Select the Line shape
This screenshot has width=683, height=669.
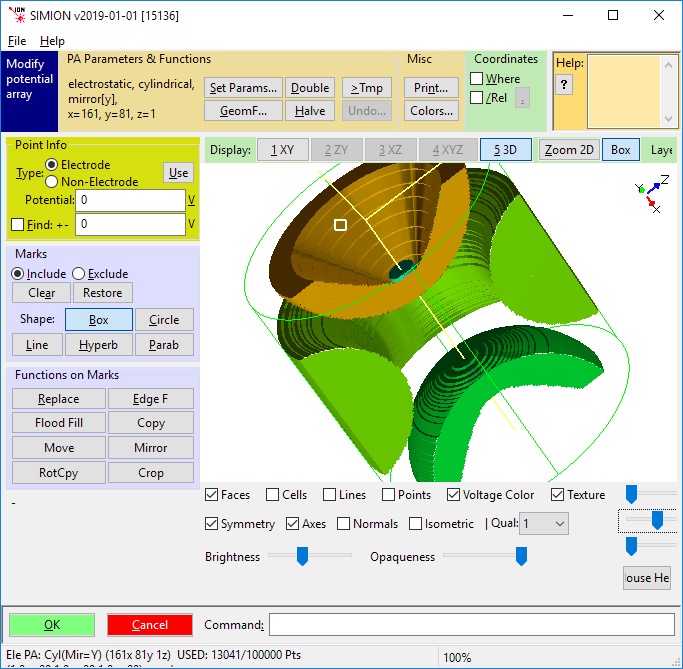coord(37,345)
